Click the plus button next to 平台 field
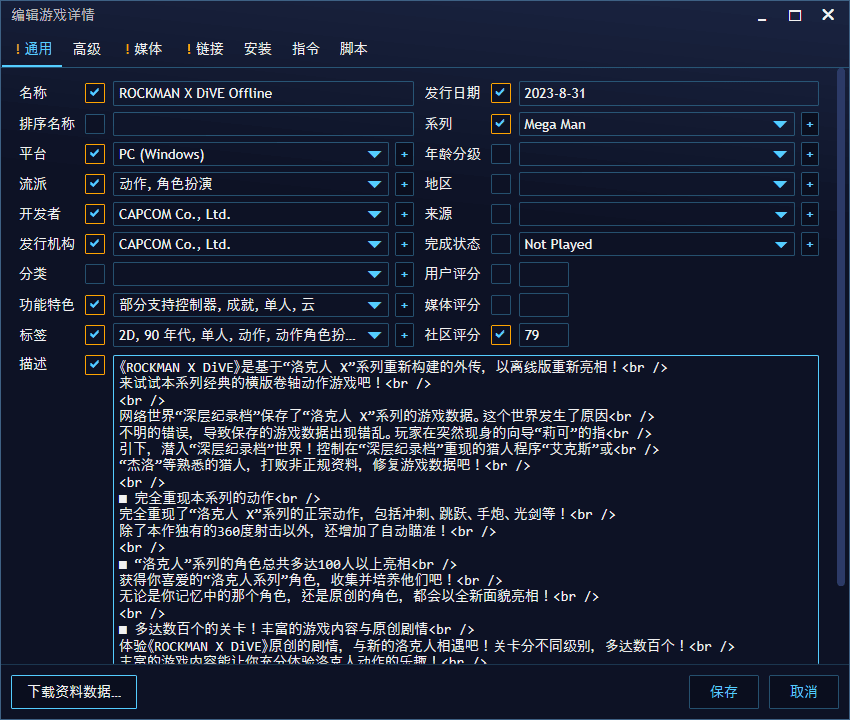This screenshot has height=720, width=850. (x=404, y=154)
